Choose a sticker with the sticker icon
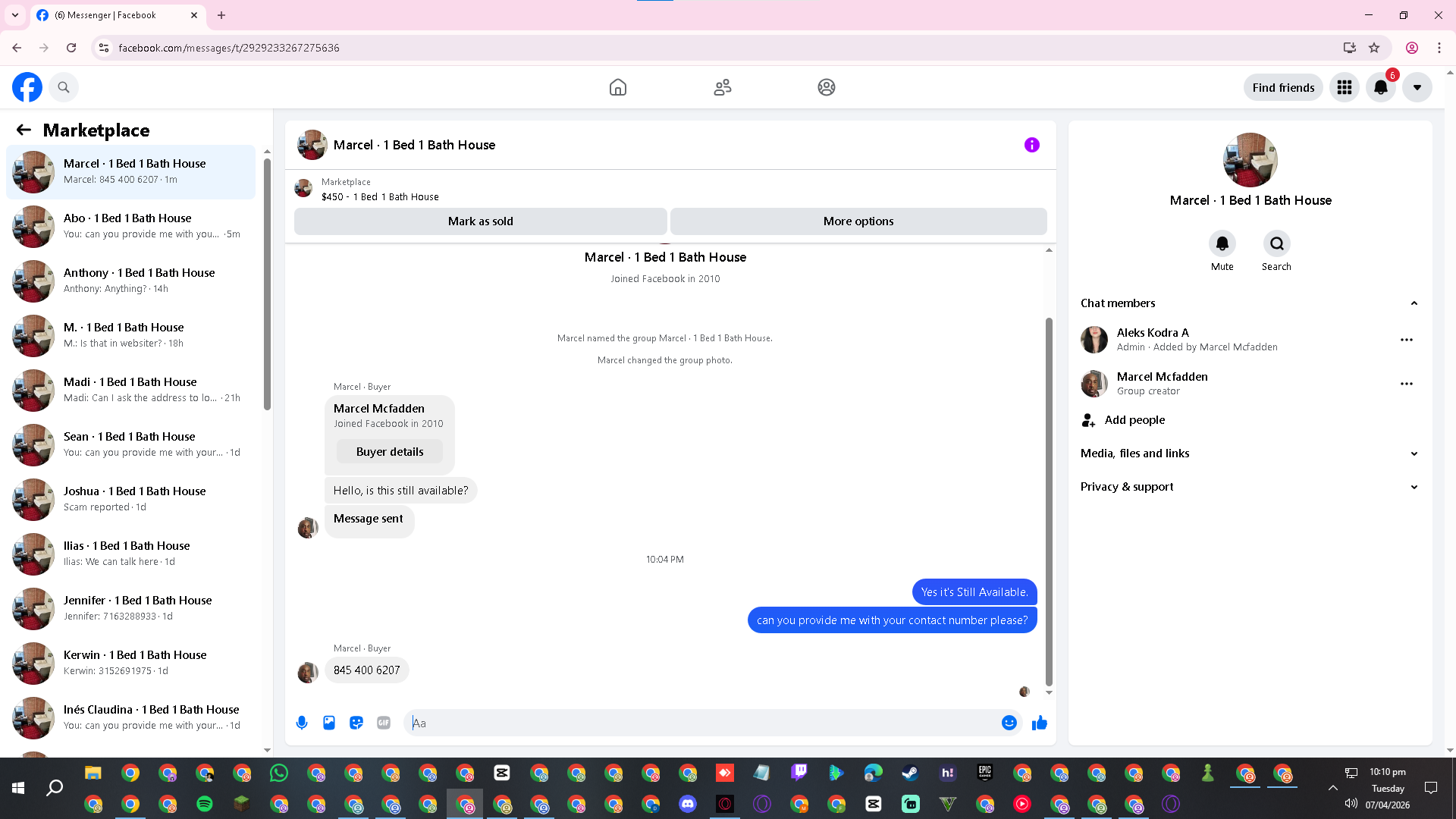 [356, 723]
